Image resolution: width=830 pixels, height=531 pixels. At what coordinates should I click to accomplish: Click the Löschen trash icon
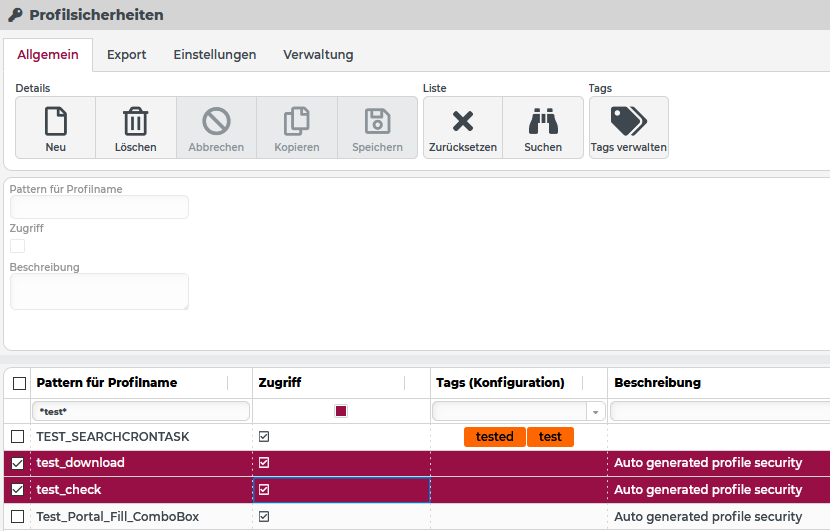pyautogui.click(x=136, y=122)
